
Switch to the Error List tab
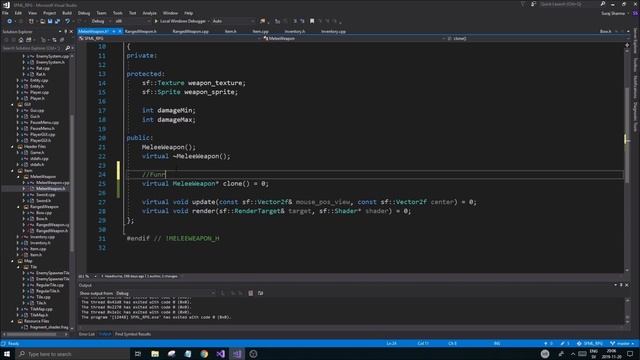[x=86, y=334]
